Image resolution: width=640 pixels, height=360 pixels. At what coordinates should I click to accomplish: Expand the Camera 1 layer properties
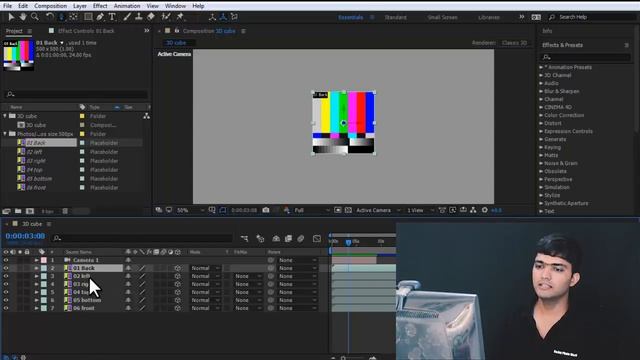[x=36, y=260]
